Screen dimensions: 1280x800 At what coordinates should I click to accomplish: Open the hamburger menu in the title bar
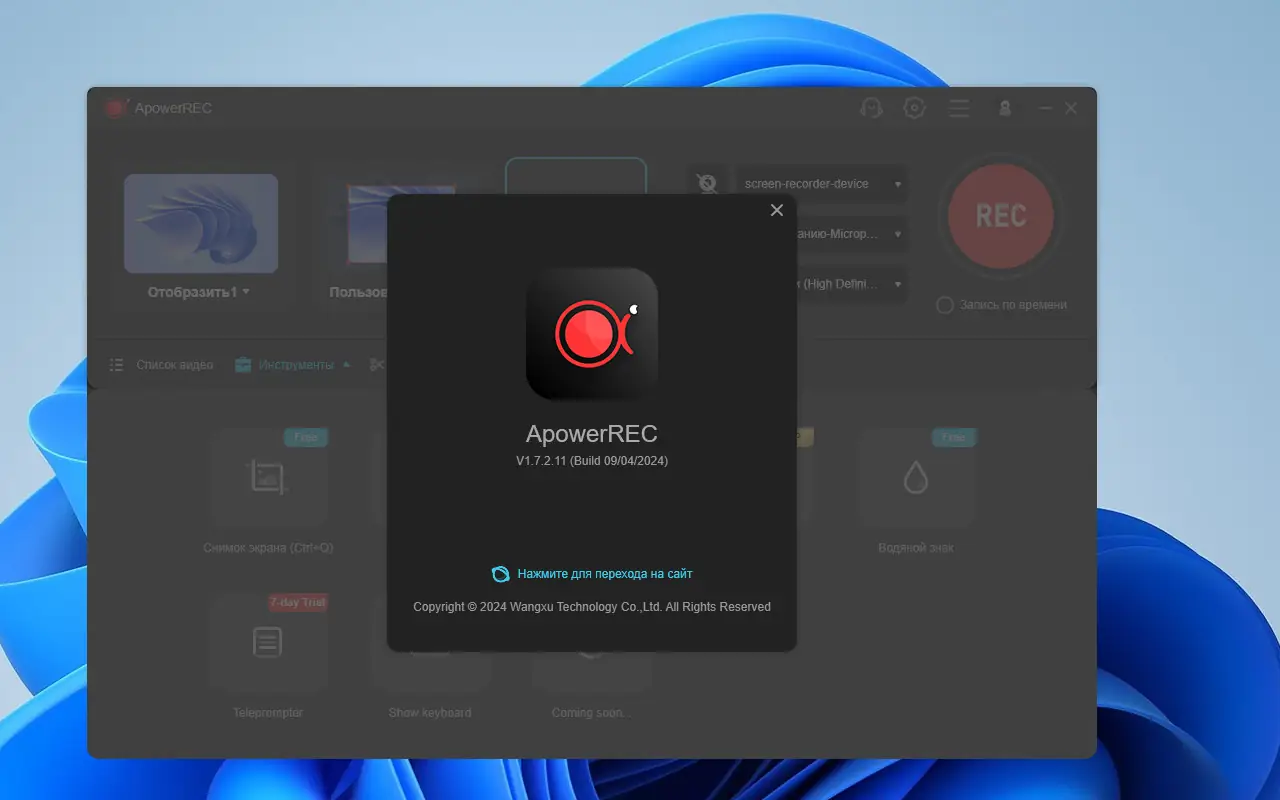click(959, 108)
